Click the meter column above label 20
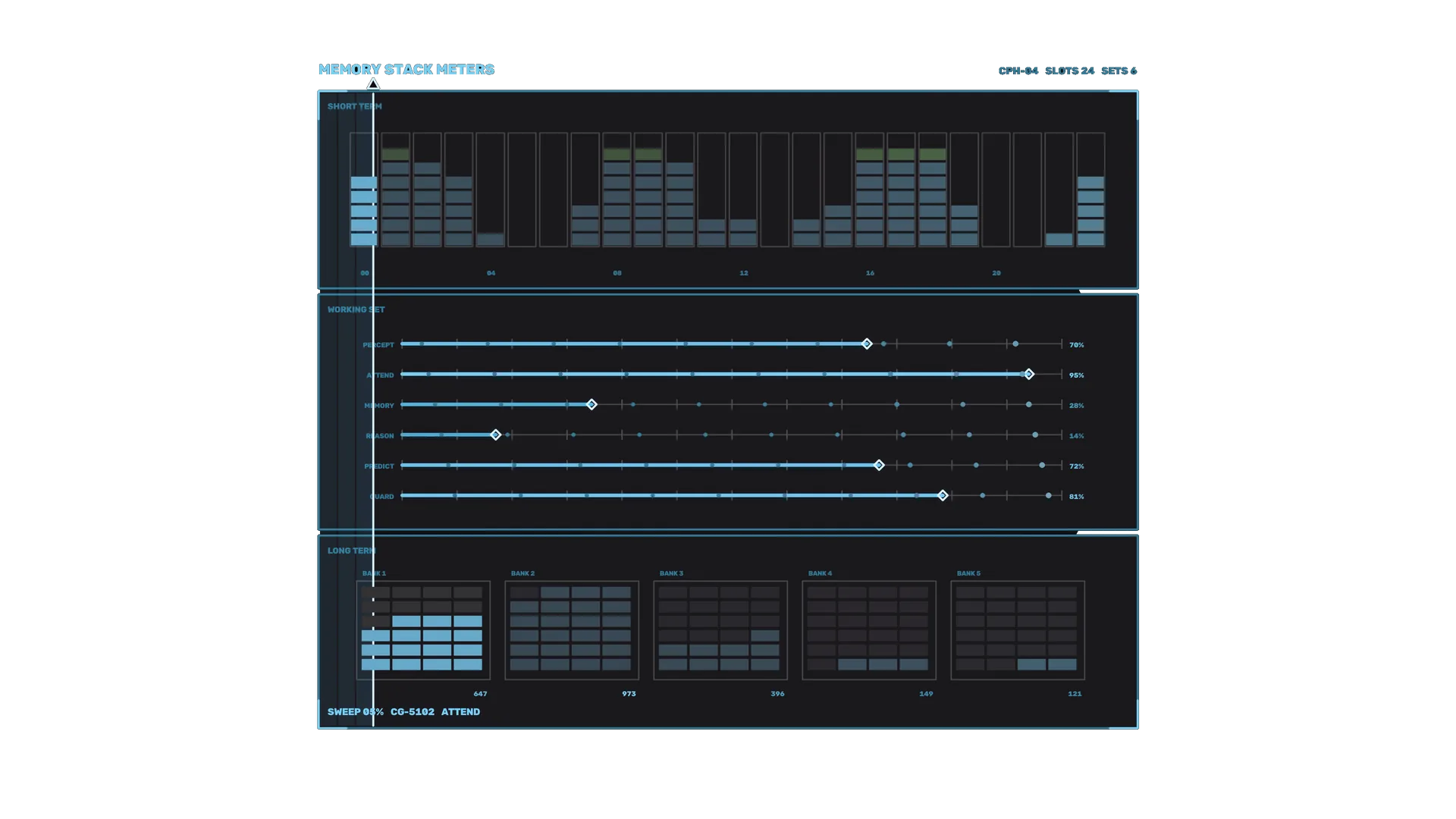 tap(996, 190)
